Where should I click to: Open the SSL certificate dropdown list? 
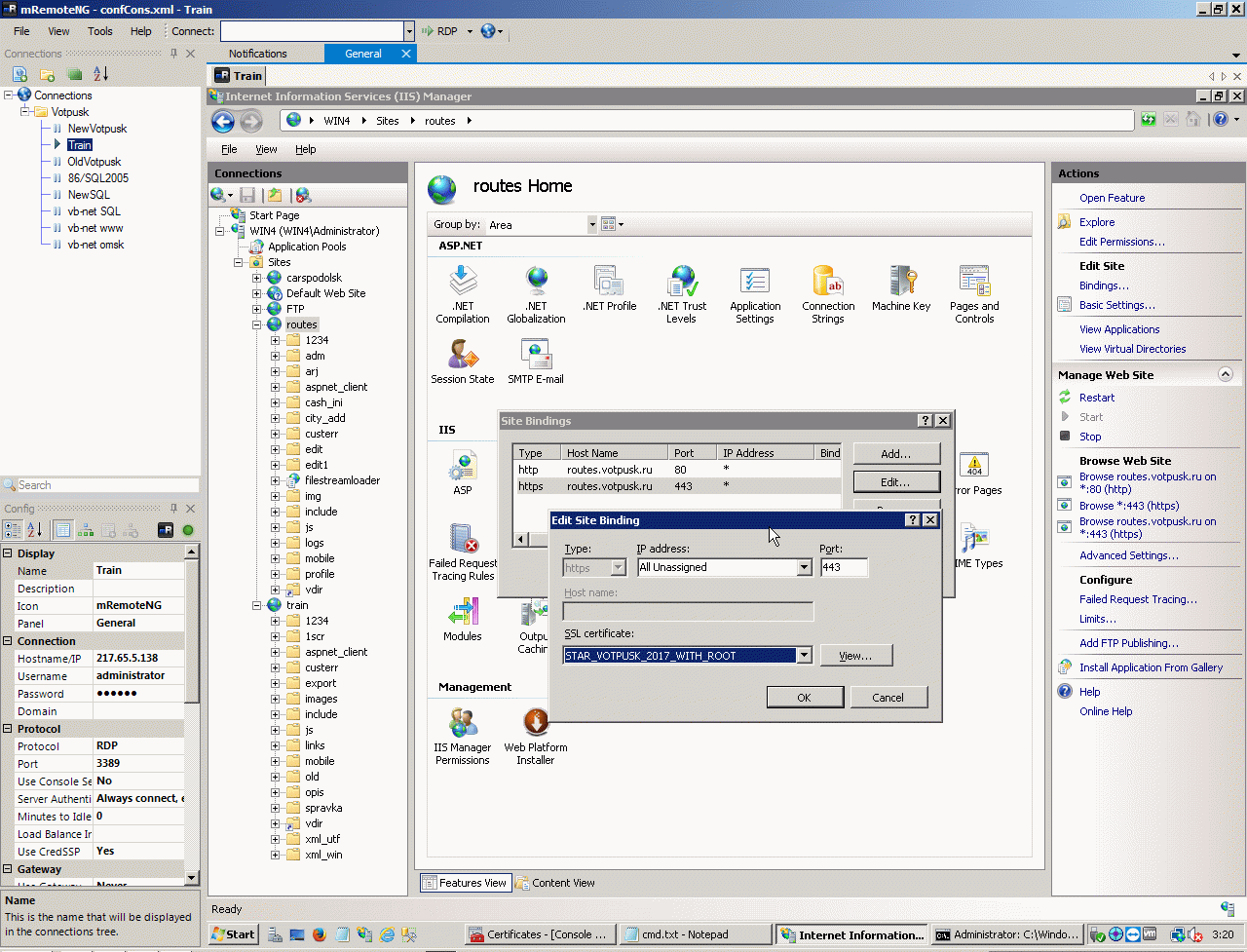[x=804, y=656]
